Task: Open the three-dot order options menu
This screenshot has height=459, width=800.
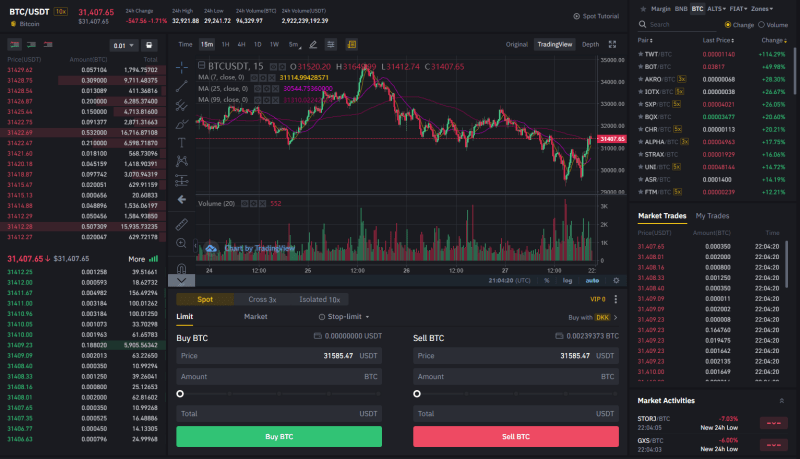Action: point(615,299)
